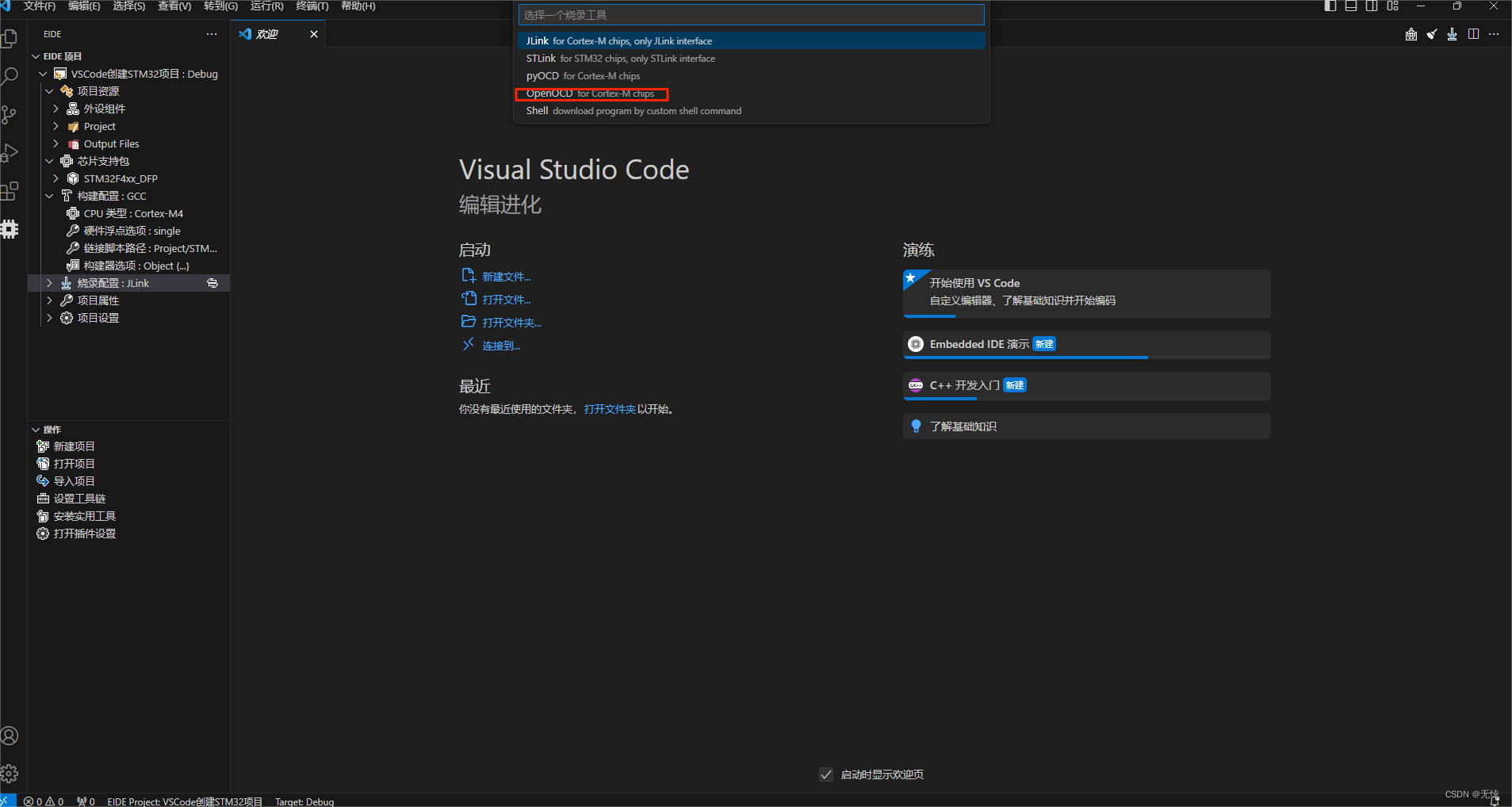
Task: Open the Explorer view in activity bar
Action: click(x=10, y=39)
